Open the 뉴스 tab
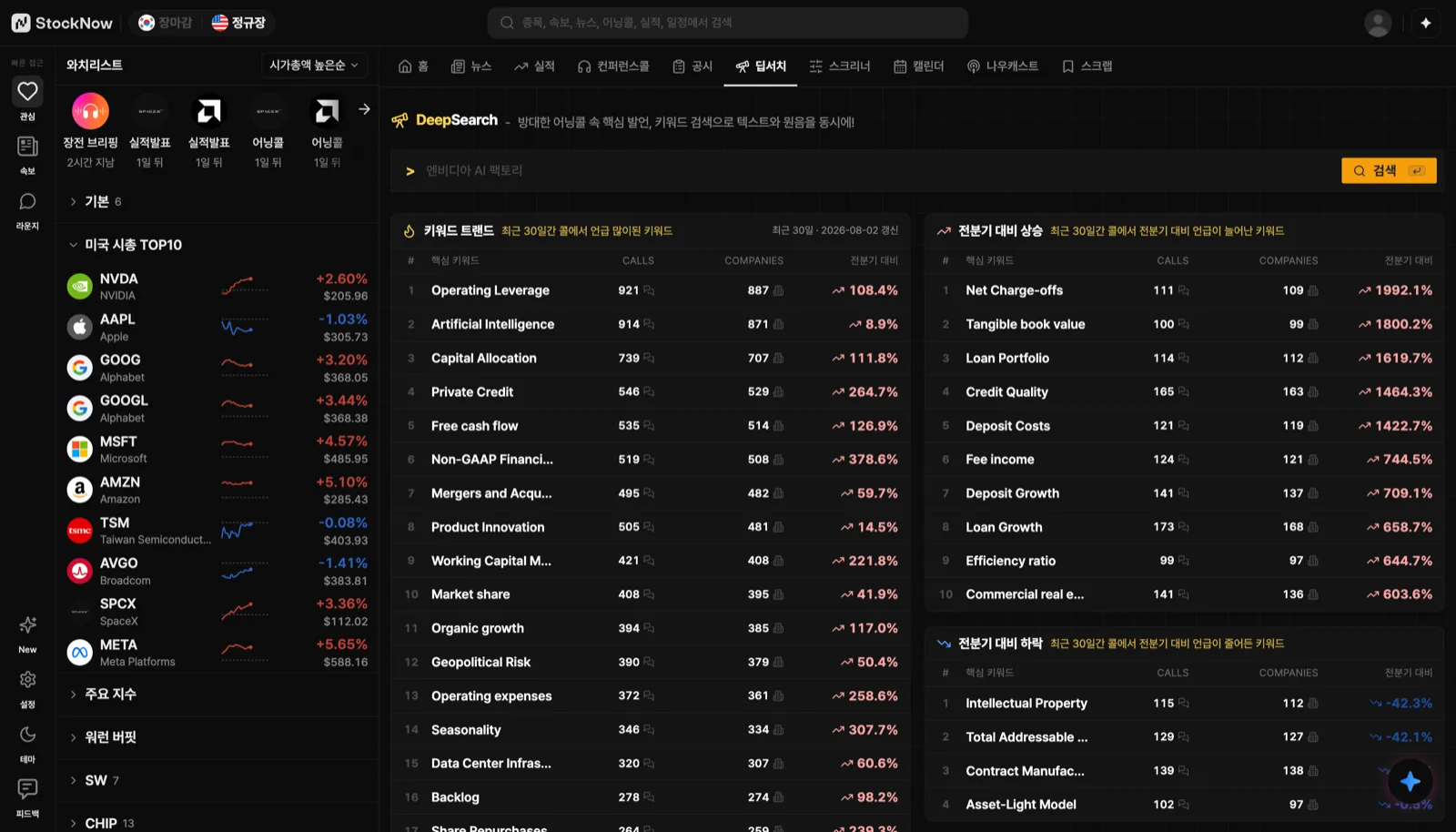This screenshot has height=832, width=1456. pyautogui.click(x=471, y=66)
